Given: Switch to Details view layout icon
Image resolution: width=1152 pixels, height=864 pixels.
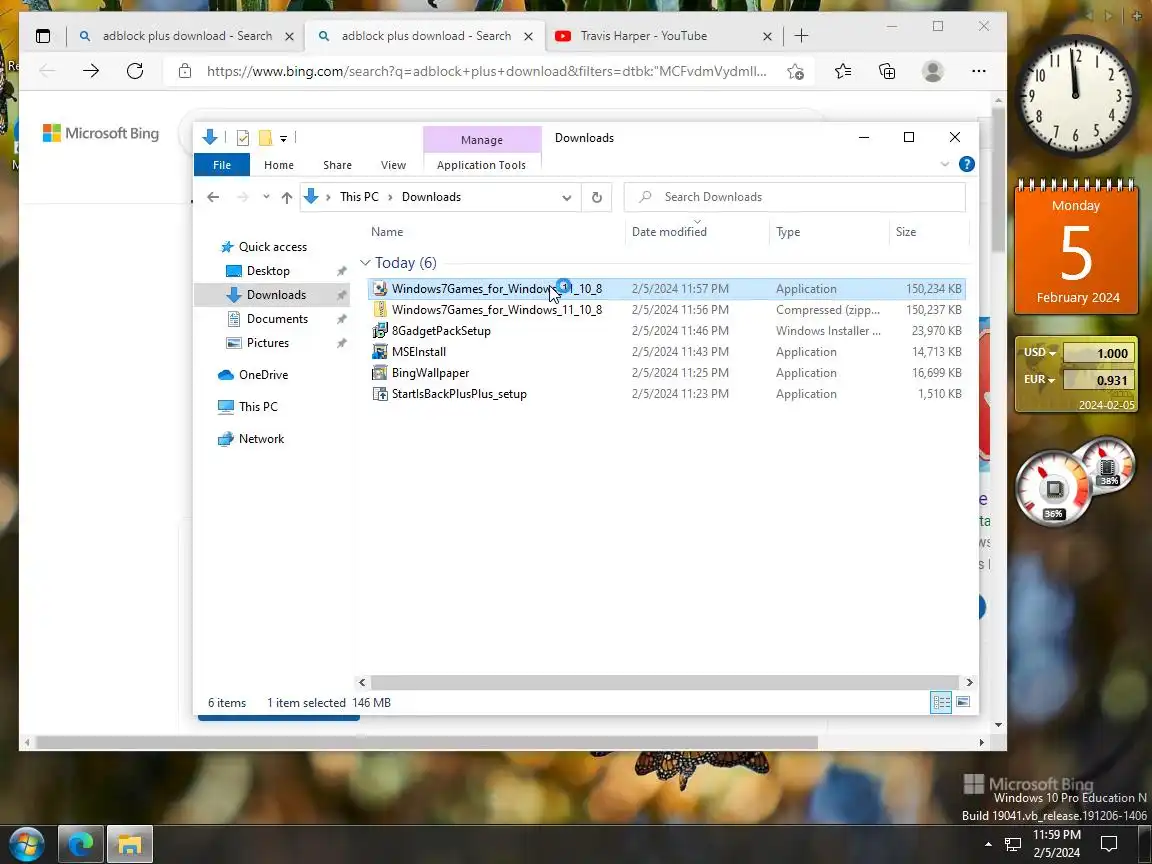Looking at the screenshot, I should click(941, 702).
